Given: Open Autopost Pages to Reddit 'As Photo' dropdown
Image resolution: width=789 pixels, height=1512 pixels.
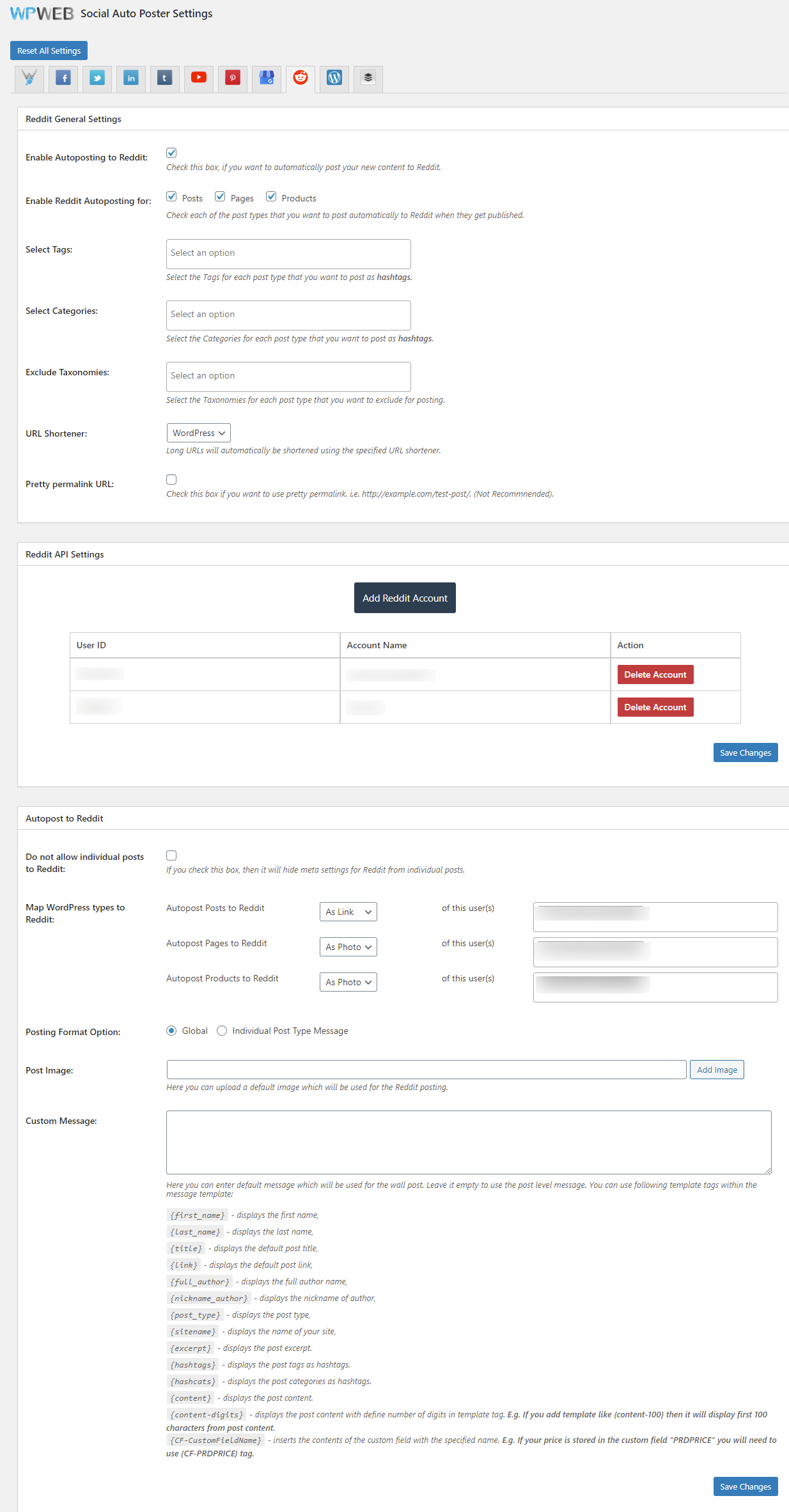Looking at the screenshot, I should click(x=348, y=947).
